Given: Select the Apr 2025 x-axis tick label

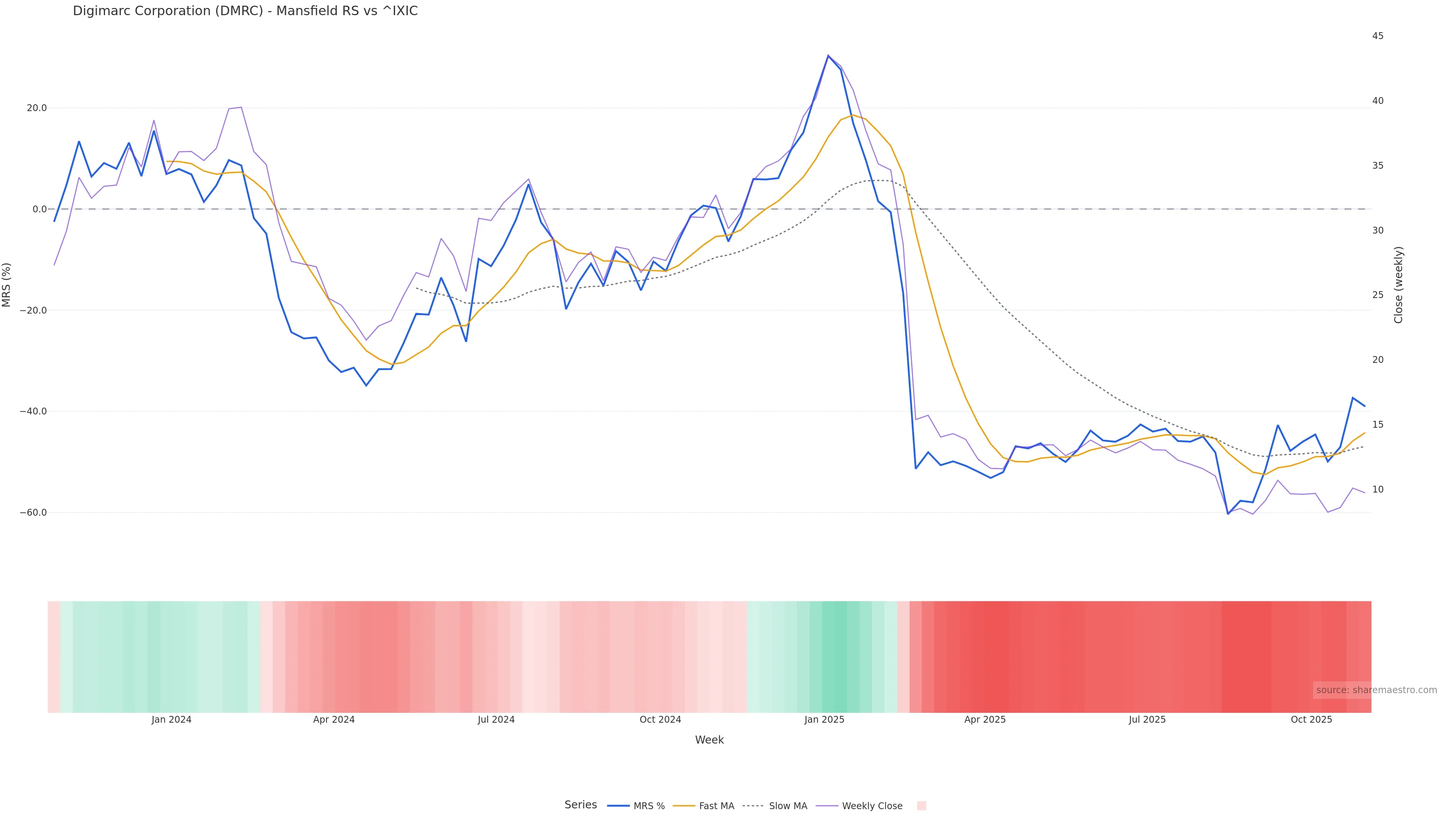Looking at the screenshot, I should coord(985,720).
